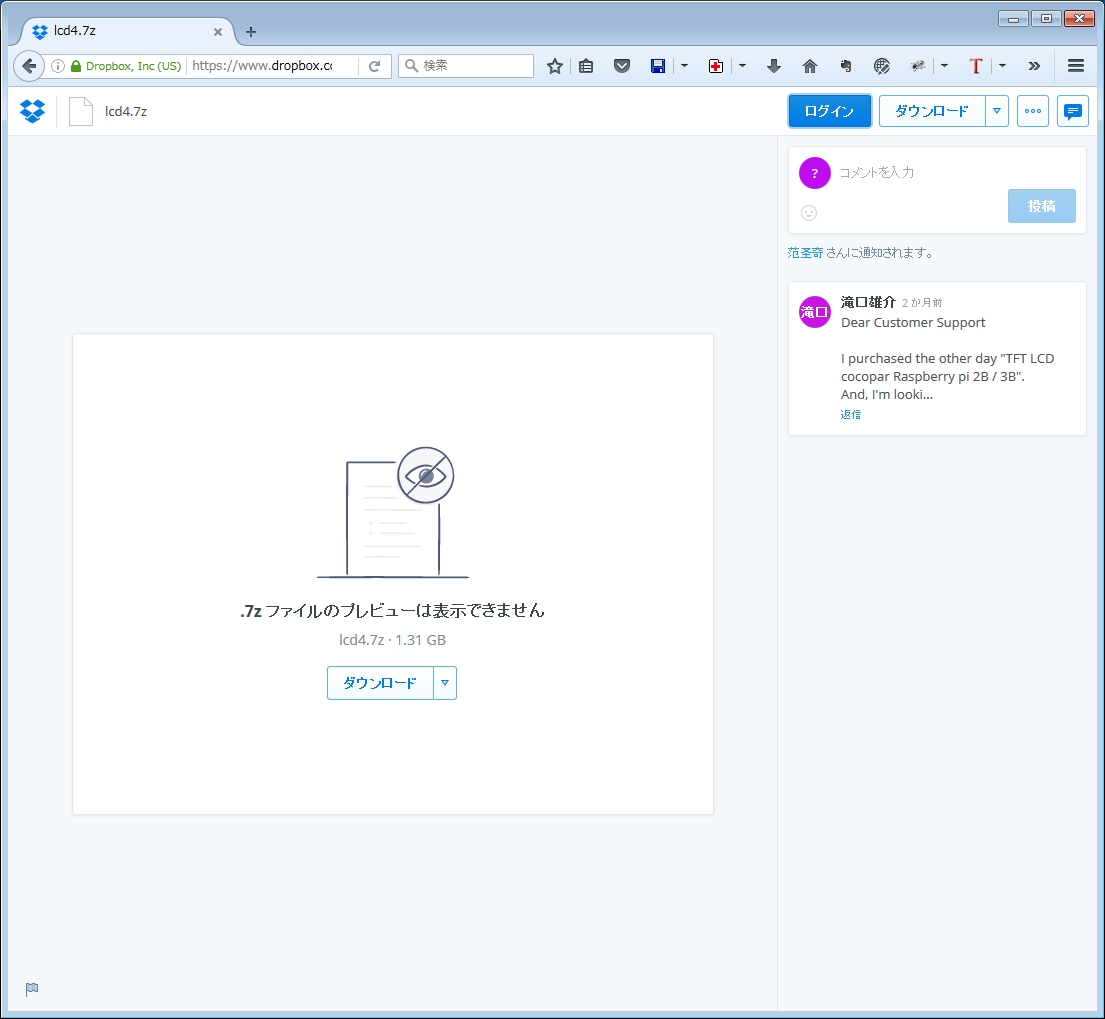
Task: Click the Dropbox logo in the header
Action: pos(33,111)
